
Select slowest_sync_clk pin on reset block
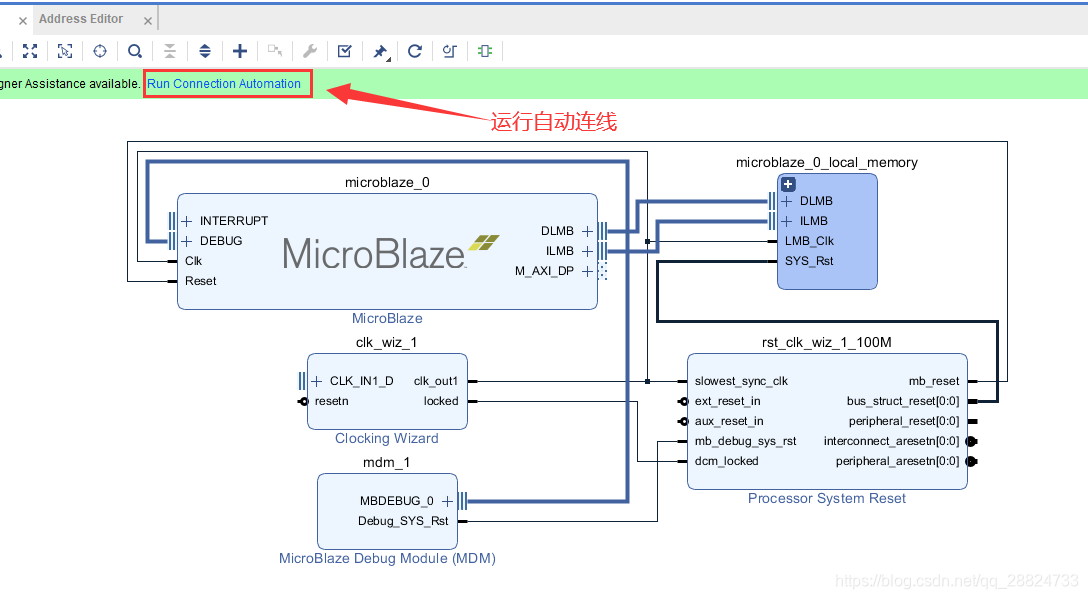(x=741, y=381)
